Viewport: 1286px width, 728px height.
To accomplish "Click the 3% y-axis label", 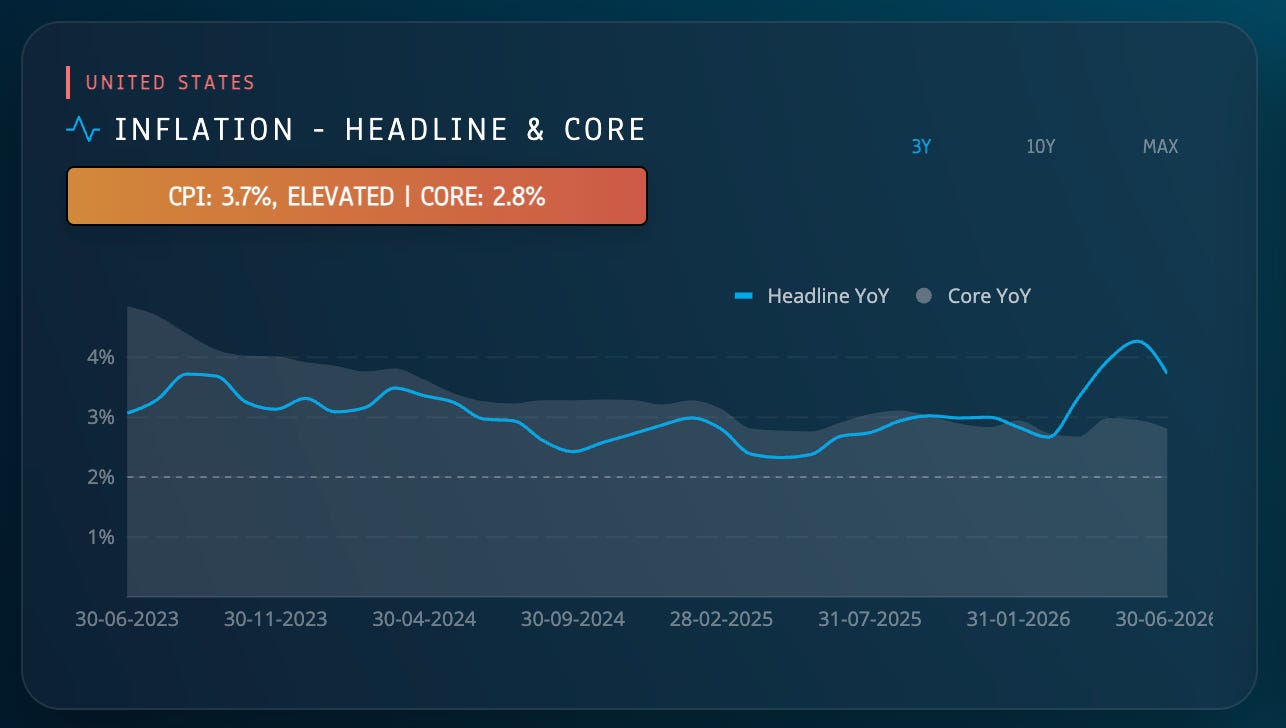I will click(x=101, y=417).
